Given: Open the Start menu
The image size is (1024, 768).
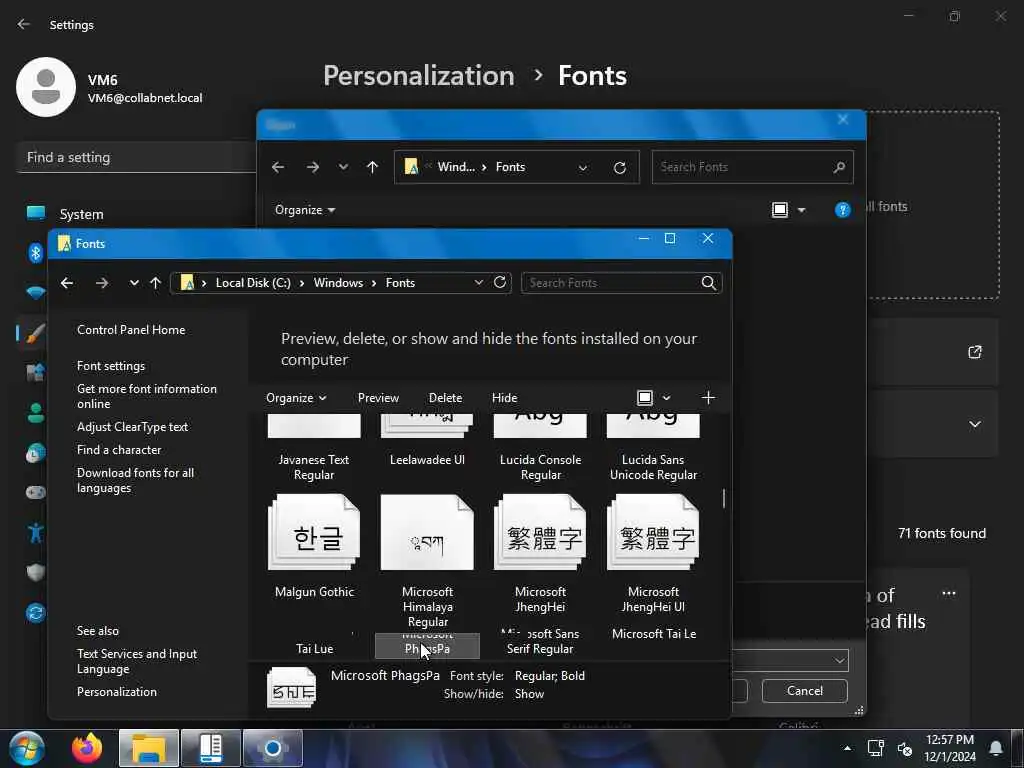Looking at the screenshot, I should [x=27, y=749].
